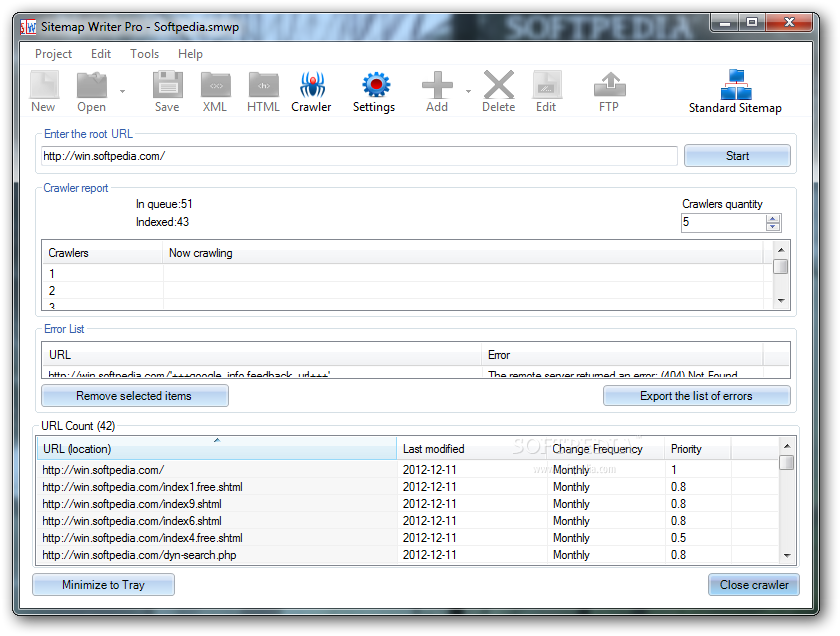Expand the Add dropdown arrow
The height and width of the screenshot is (636, 840).
click(x=468, y=92)
